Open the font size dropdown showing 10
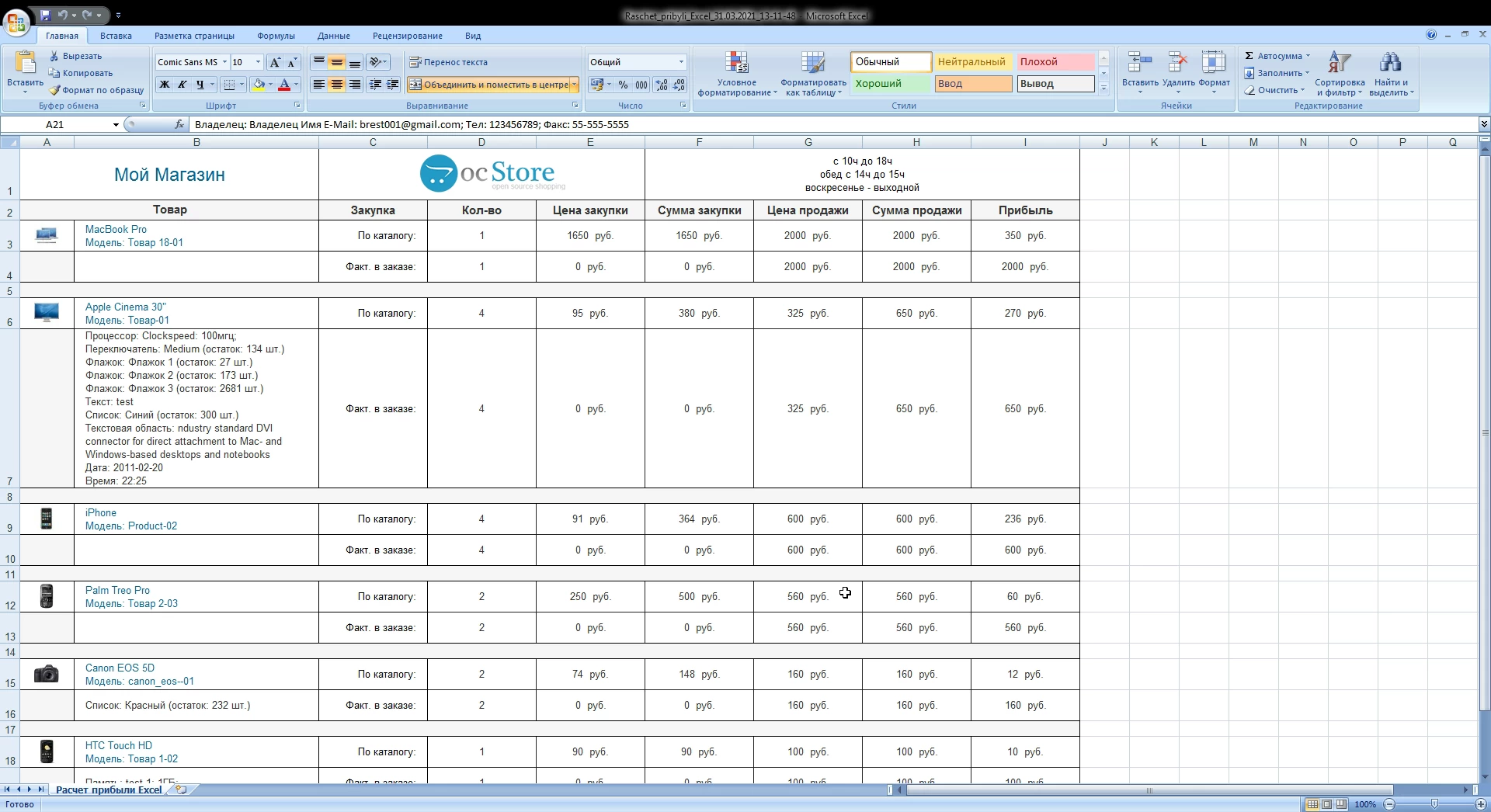 click(258, 62)
